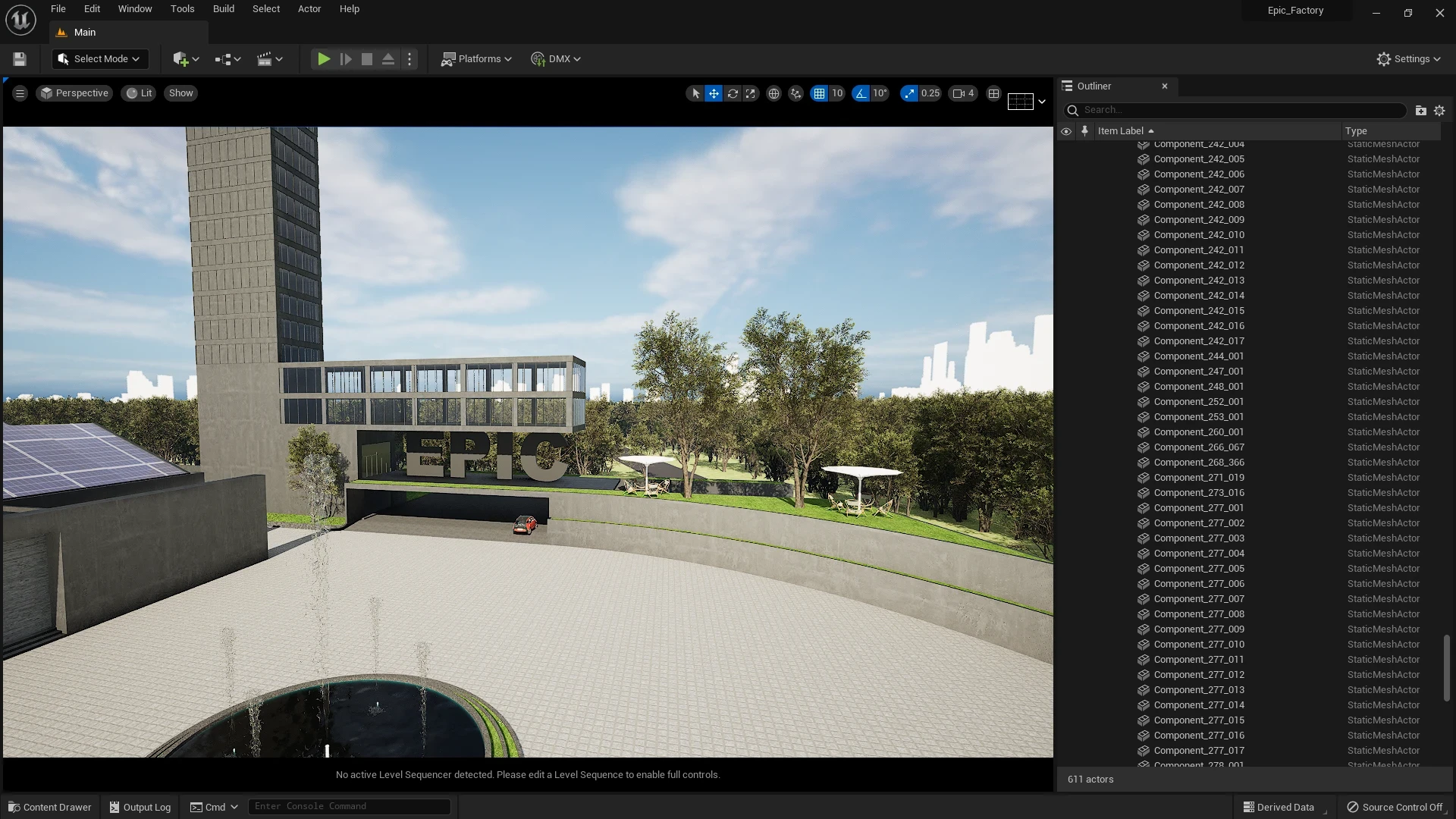Toggle world/local coordinate system globe icon
The image size is (1456, 819).
[x=773, y=93]
